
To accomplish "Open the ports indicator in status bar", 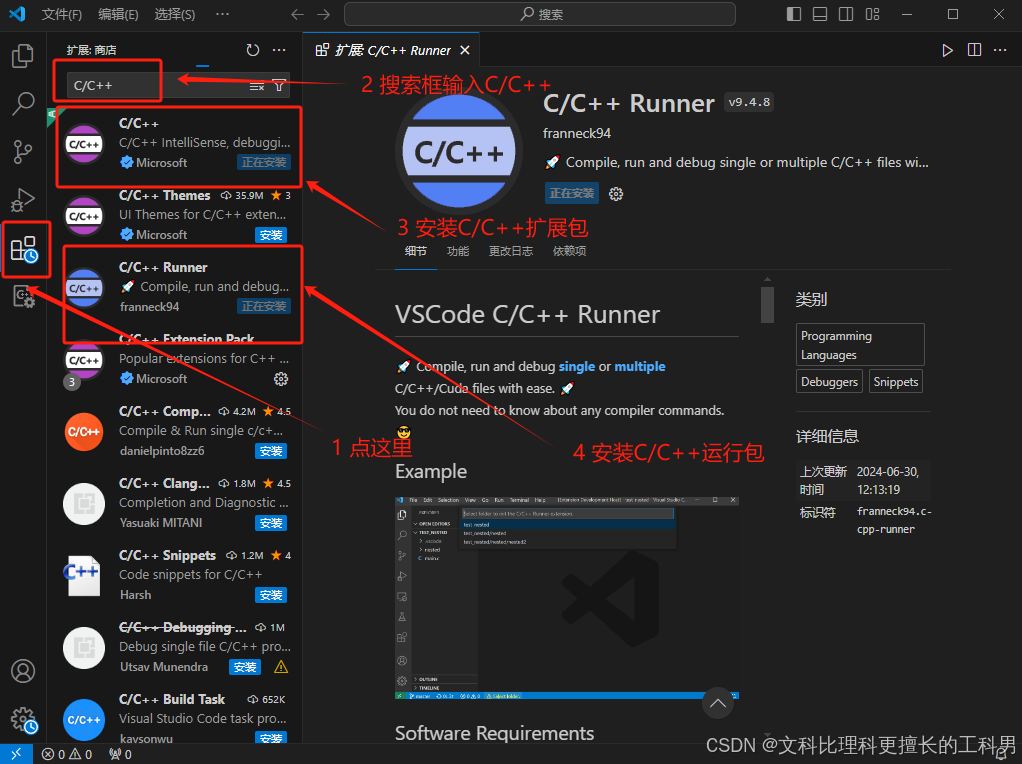I will (121, 754).
